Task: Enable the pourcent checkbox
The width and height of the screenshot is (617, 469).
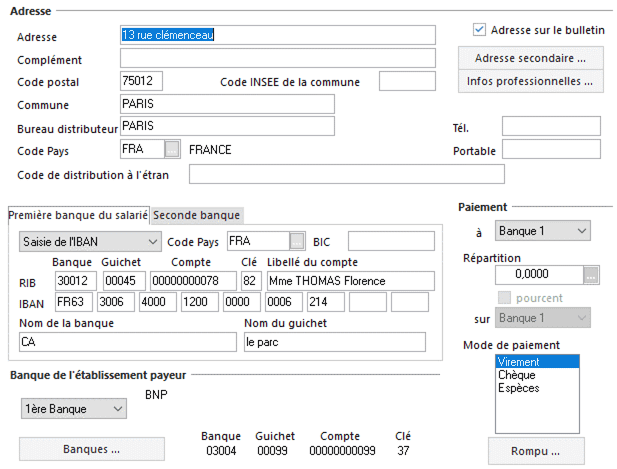Action: point(504,298)
